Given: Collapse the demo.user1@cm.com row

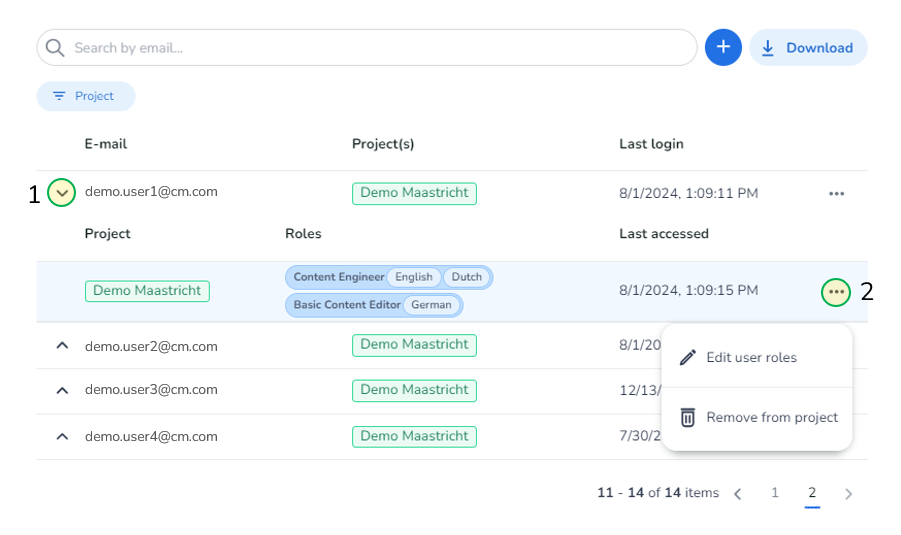Looking at the screenshot, I should coord(62,192).
